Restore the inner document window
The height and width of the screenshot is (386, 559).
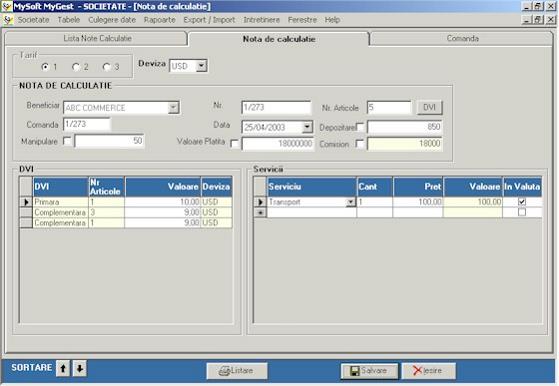(x=538, y=20)
